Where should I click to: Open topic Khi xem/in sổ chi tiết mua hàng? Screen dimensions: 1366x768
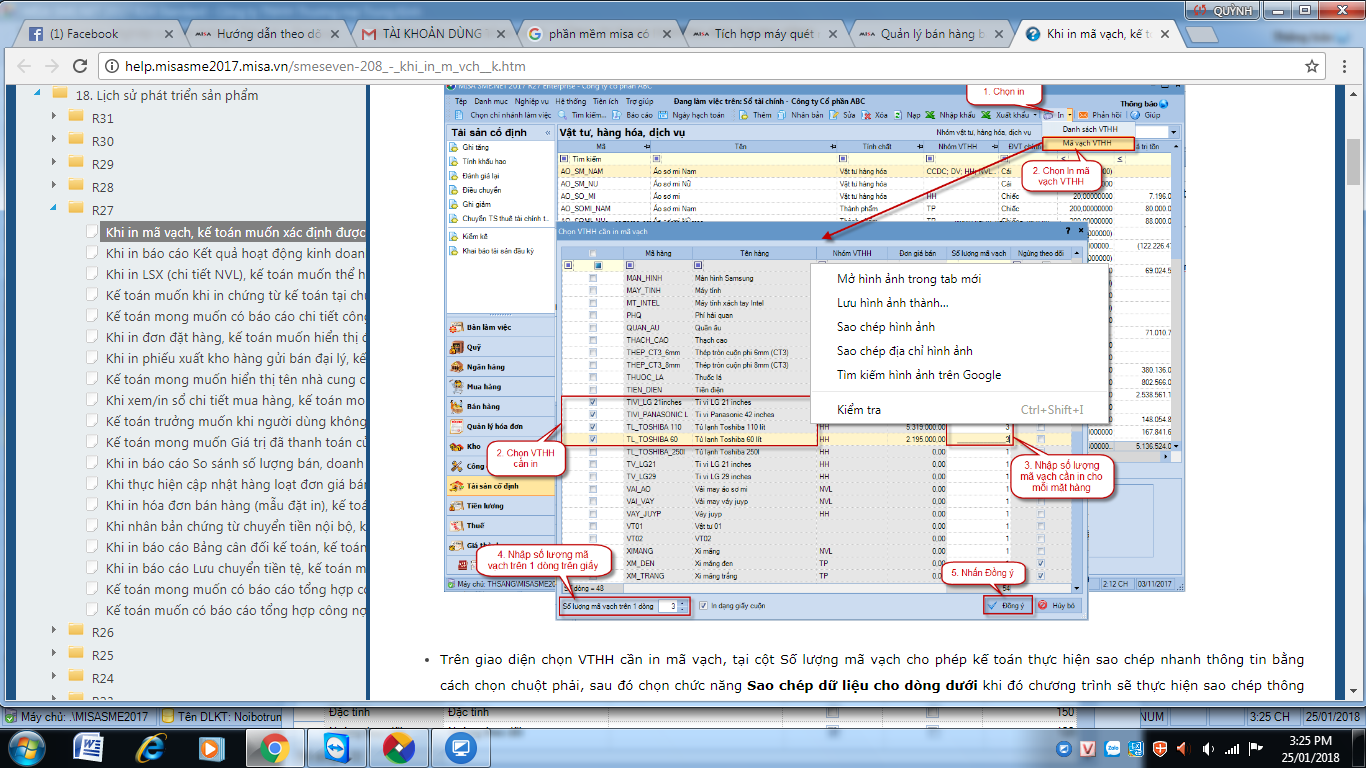(235, 400)
